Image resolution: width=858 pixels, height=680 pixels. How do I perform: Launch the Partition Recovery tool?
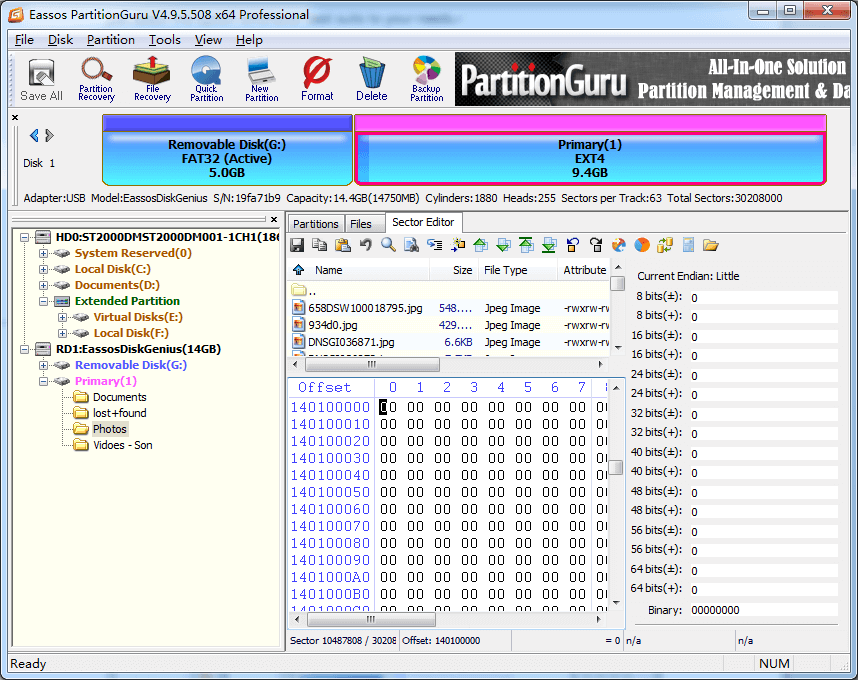click(96, 80)
